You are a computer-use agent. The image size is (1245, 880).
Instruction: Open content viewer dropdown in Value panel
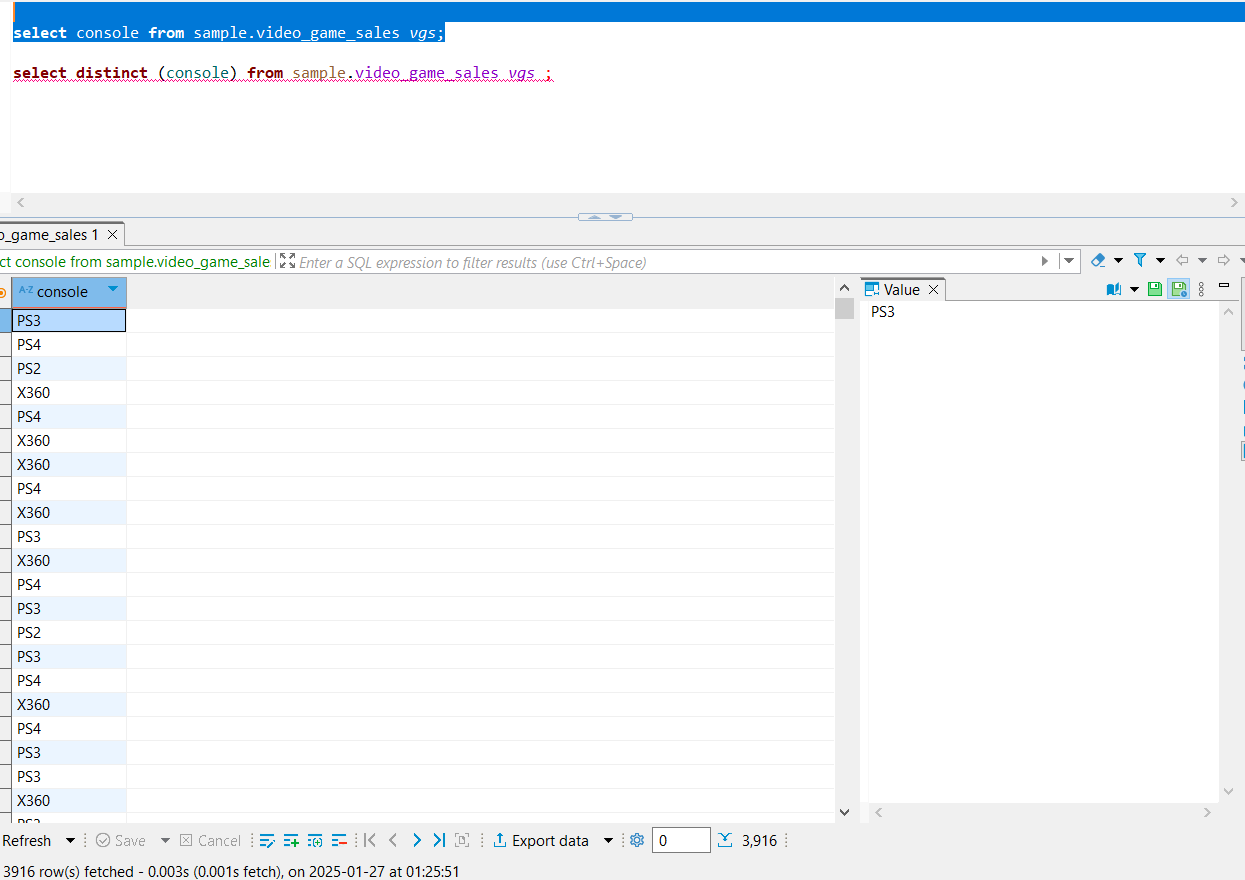click(1134, 290)
